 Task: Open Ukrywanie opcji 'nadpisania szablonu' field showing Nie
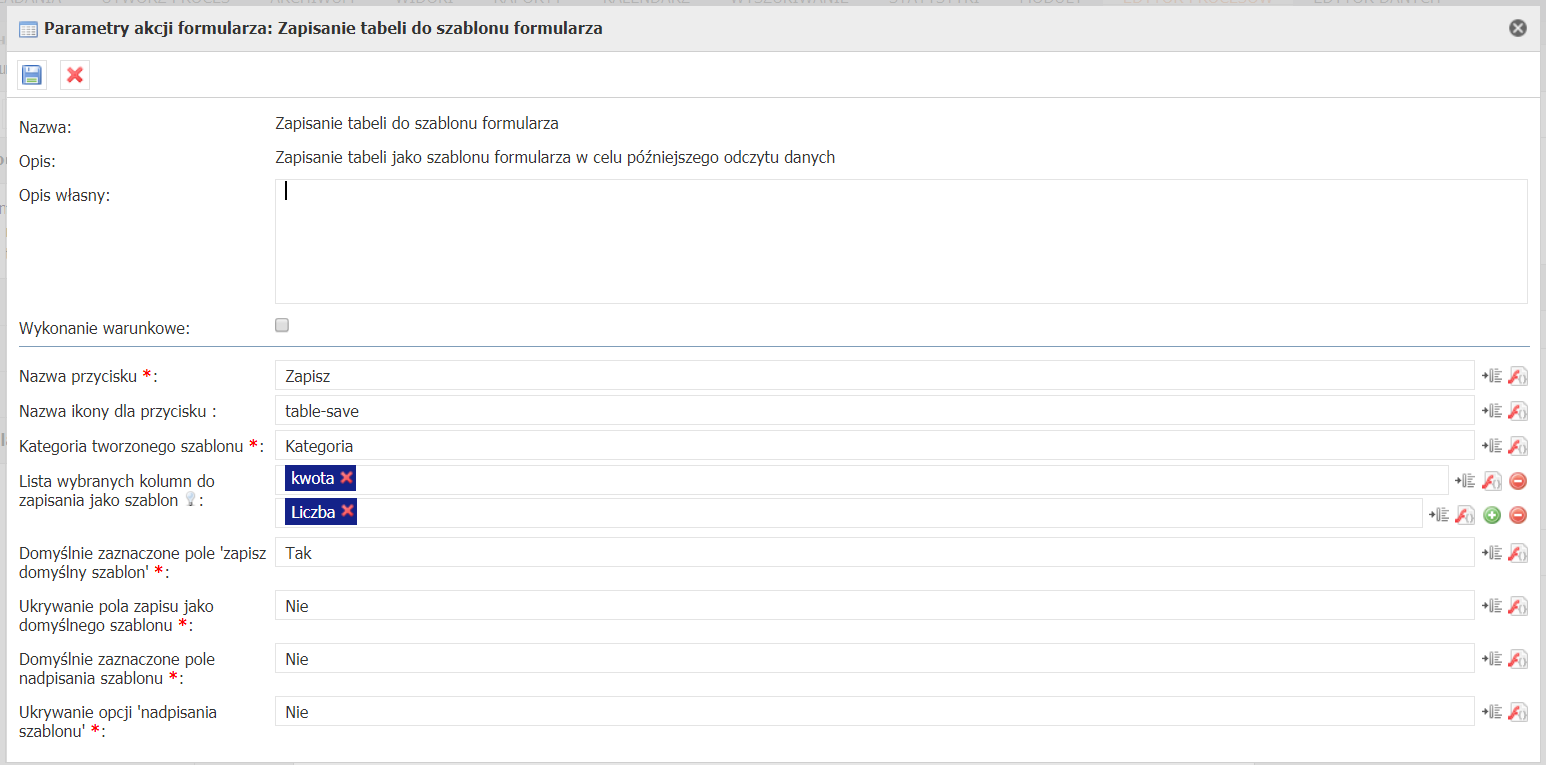(874, 711)
